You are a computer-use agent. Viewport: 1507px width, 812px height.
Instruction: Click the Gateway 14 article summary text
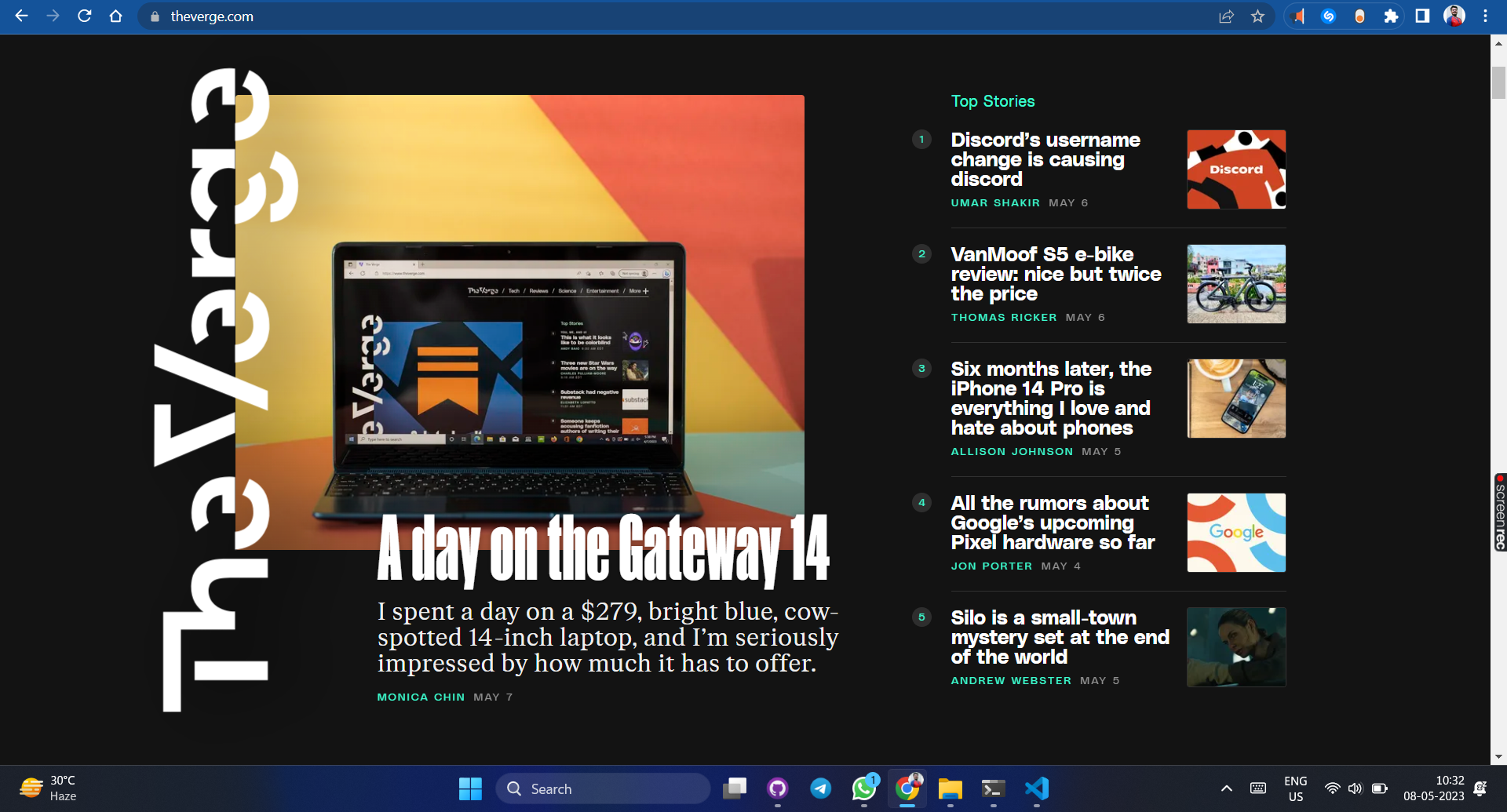[608, 637]
